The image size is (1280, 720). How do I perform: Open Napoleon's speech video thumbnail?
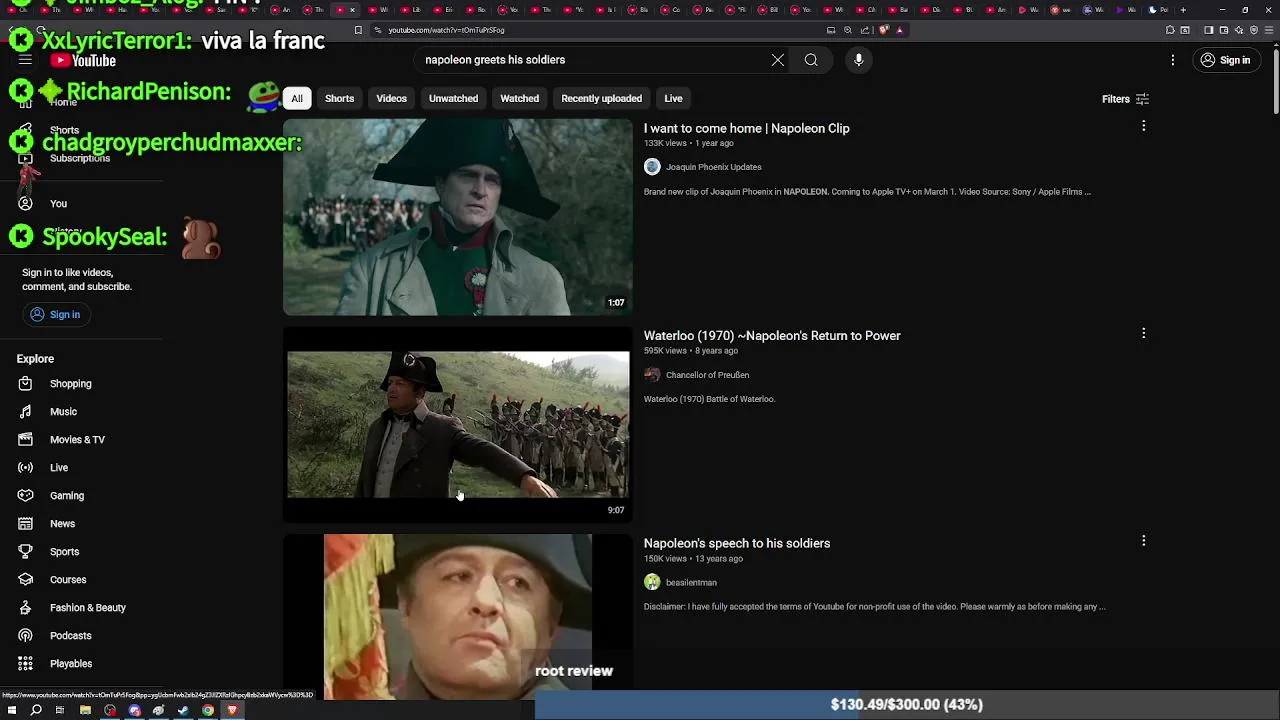458,617
